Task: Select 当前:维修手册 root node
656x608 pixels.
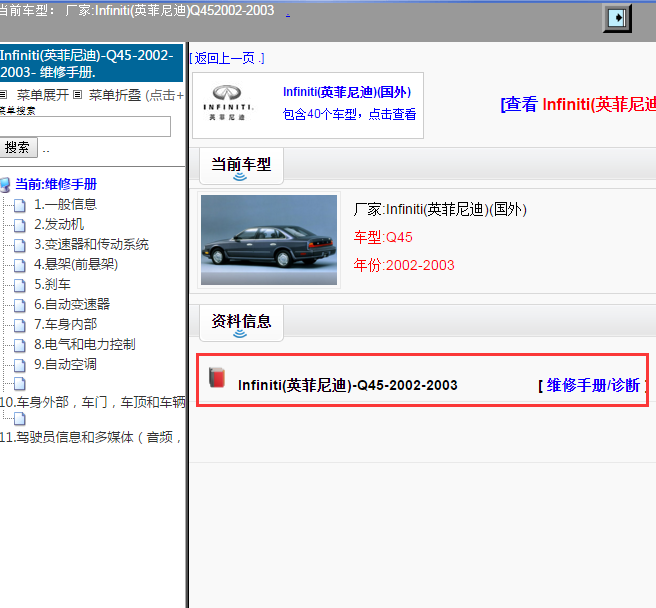Action: pyautogui.click(x=56, y=184)
